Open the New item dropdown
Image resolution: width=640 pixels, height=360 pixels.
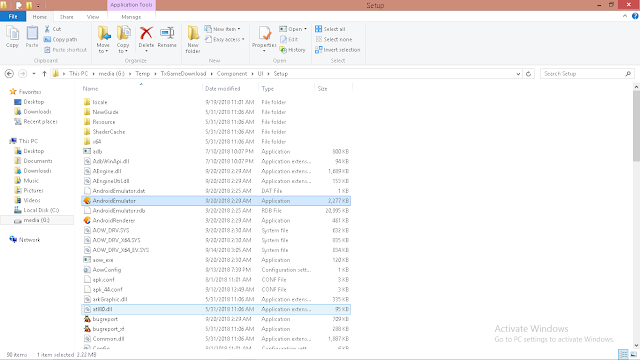[222, 29]
